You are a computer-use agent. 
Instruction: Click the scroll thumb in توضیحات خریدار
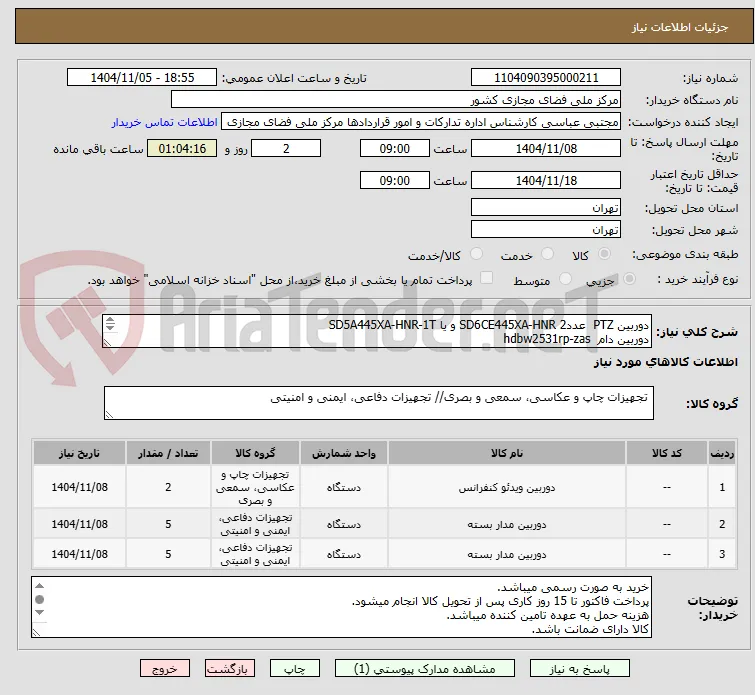(x=39, y=600)
